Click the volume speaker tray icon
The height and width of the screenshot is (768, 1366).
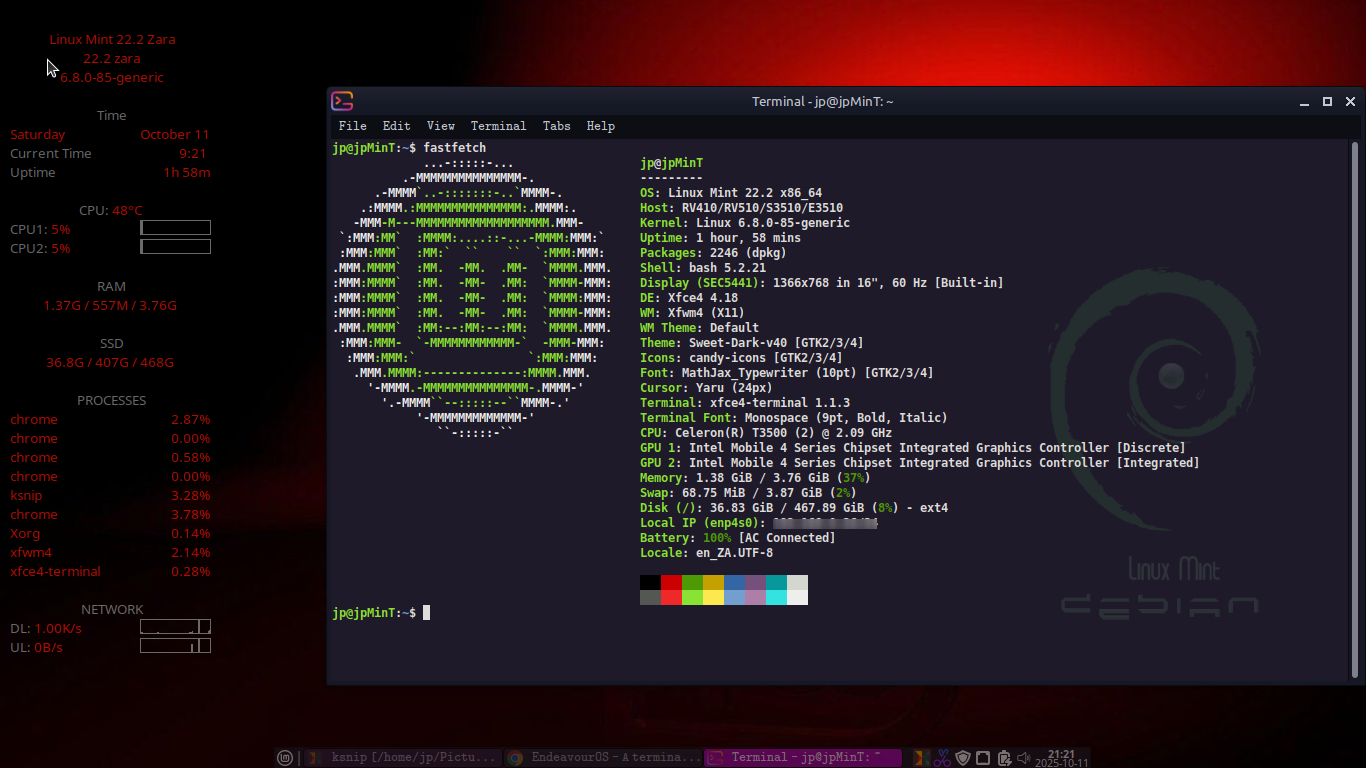(1026, 758)
